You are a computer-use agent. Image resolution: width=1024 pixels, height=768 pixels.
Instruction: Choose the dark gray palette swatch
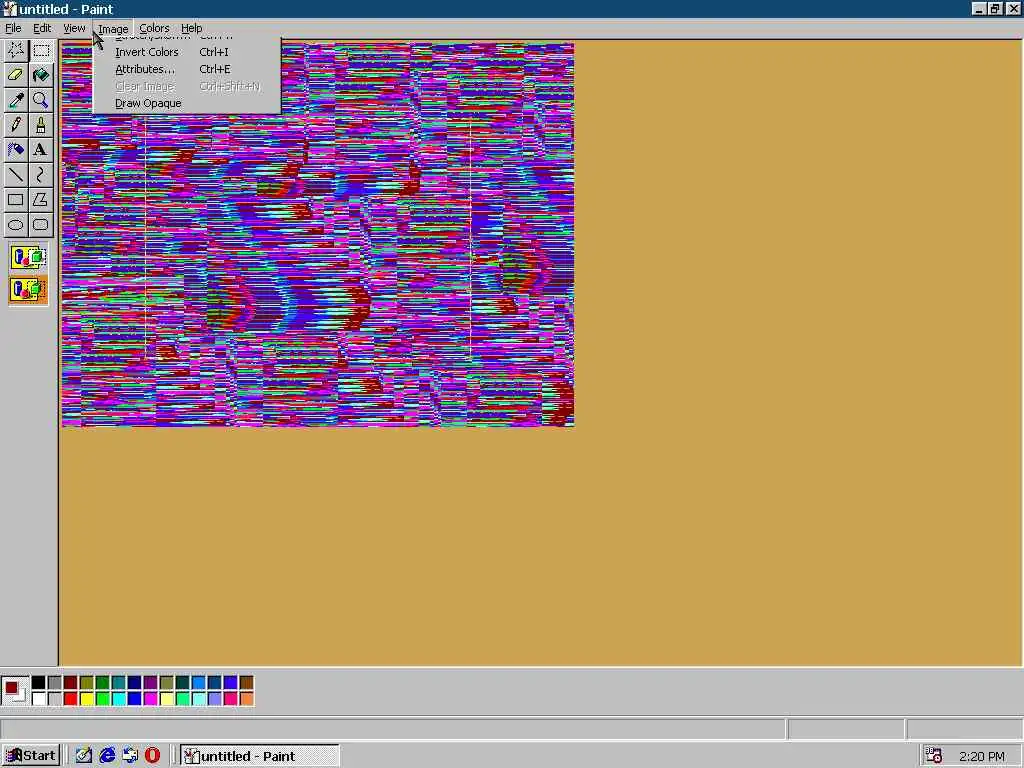(x=54, y=682)
